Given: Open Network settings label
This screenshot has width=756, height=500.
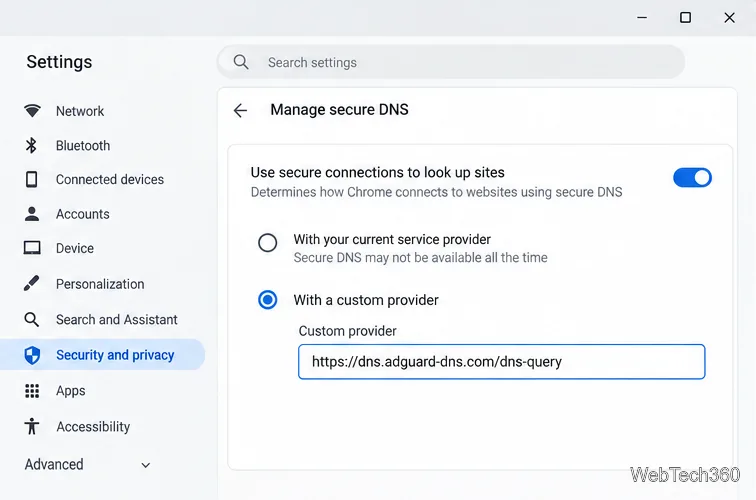Looking at the screenshot, I should pos(80,111).
